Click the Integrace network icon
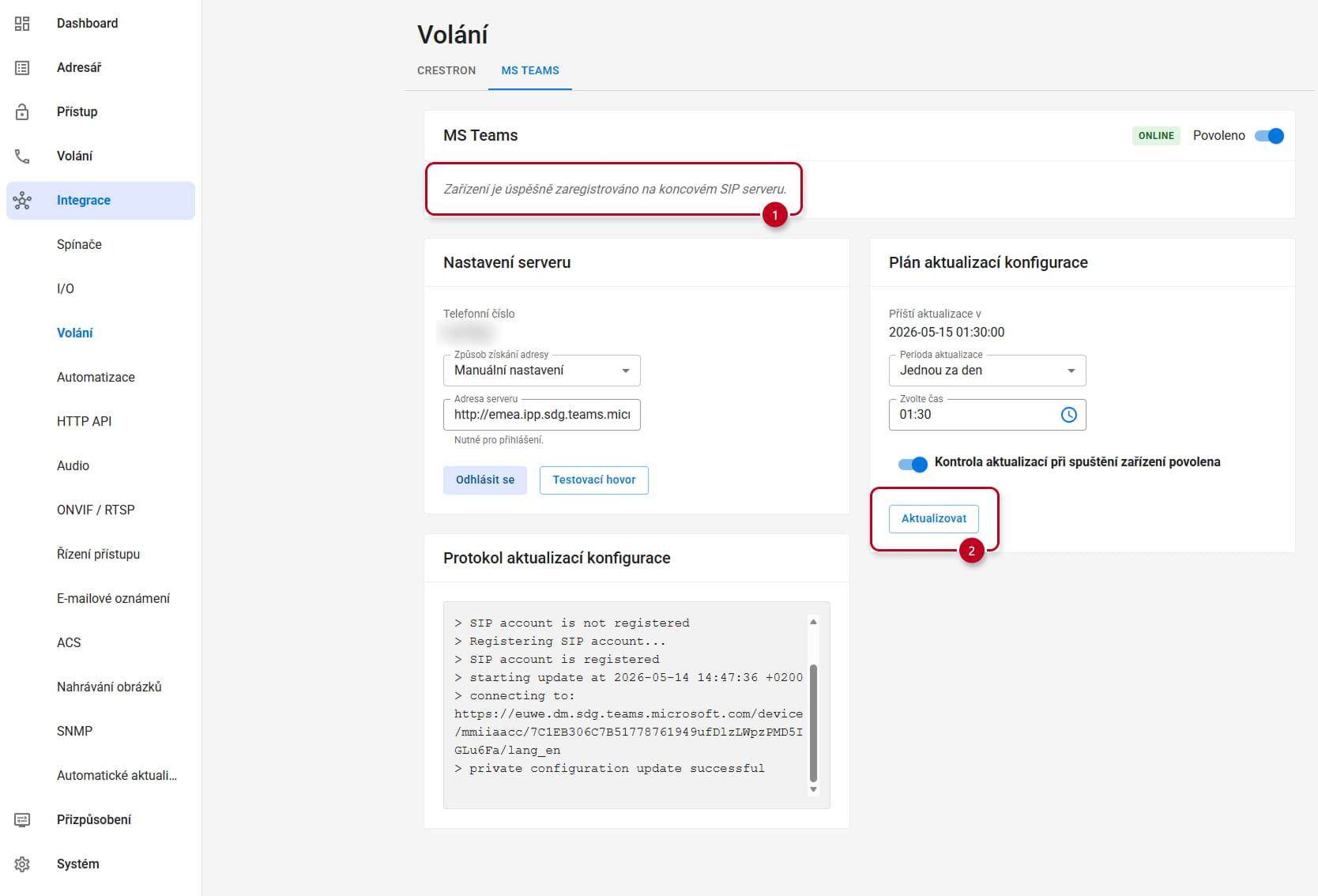This screenshot has width=1318, height=896. (22, 201)
